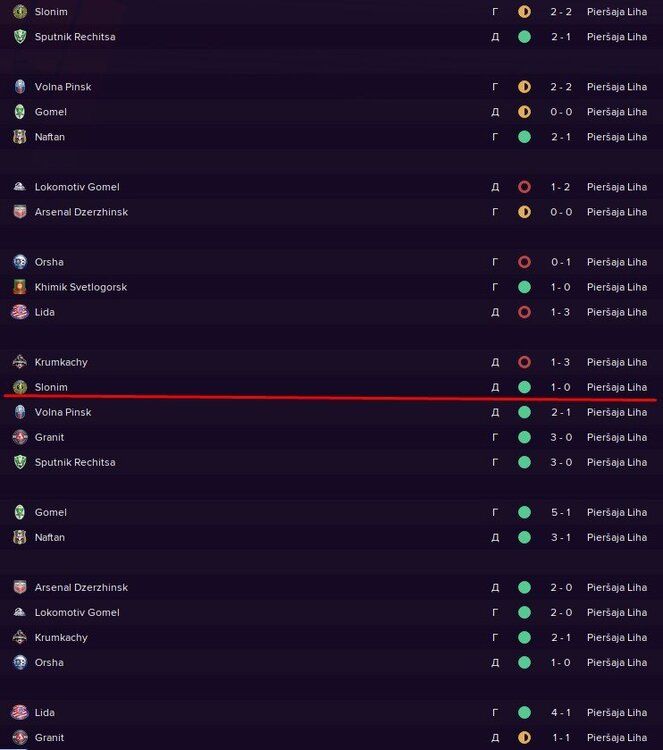Click the venue letter in Naftan 2-1 row

point(495,137)
